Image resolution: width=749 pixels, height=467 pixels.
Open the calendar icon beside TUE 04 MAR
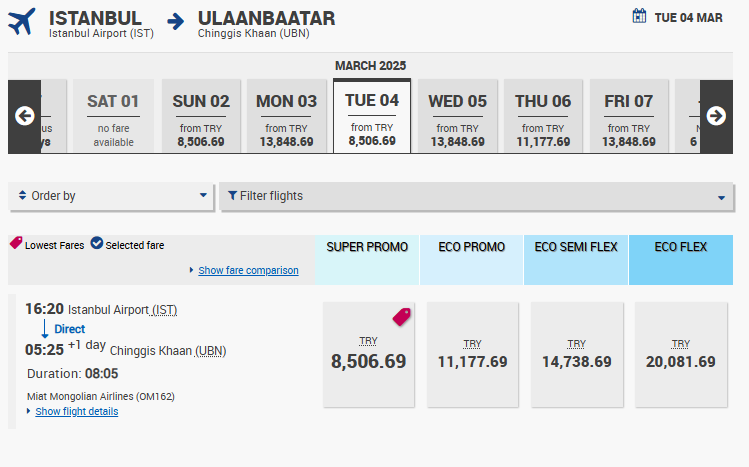tap(639, 16)
